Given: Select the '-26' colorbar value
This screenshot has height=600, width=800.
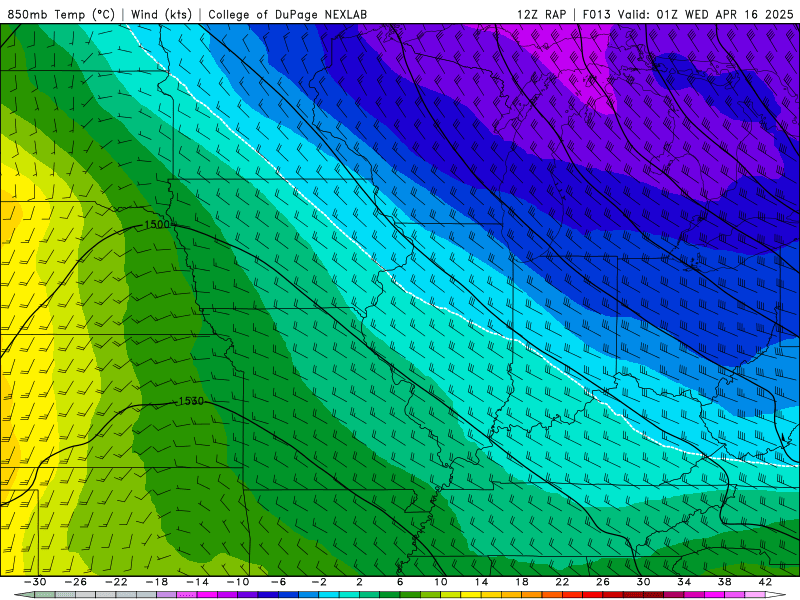Looking at the screenshot, I should click(x=76, y=582).
